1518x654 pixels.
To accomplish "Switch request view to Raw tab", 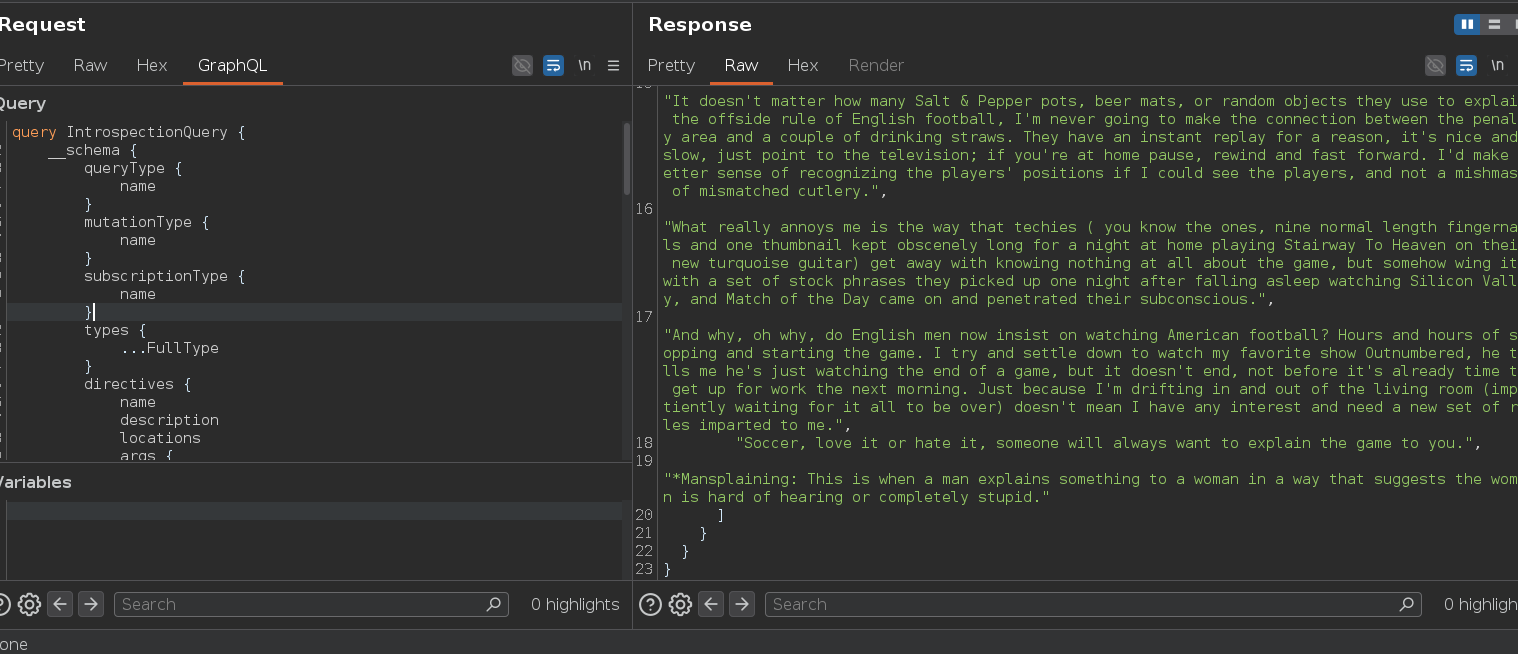I will (x=90, y=65).
